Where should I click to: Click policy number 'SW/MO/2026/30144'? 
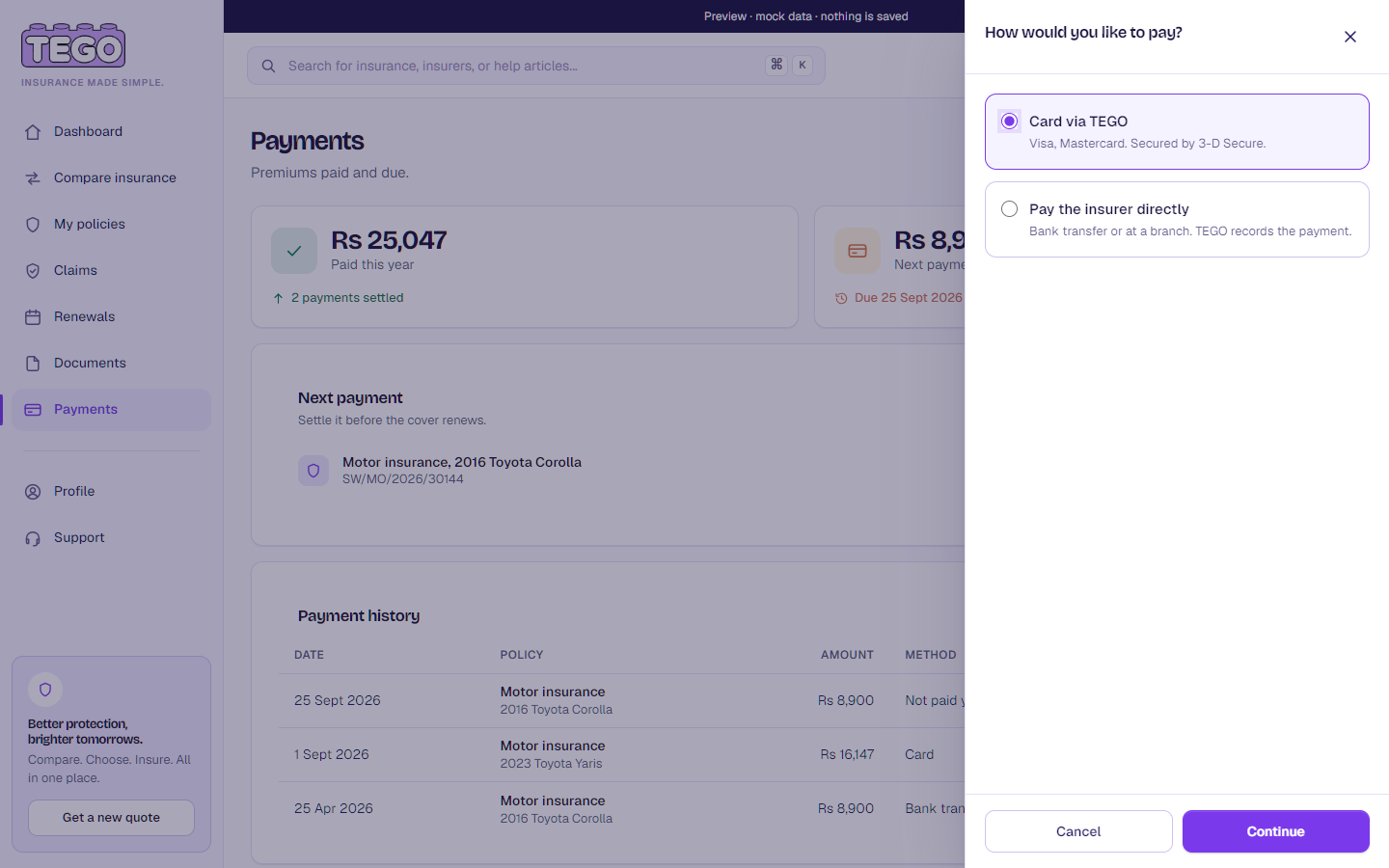[x=403, y=479]
